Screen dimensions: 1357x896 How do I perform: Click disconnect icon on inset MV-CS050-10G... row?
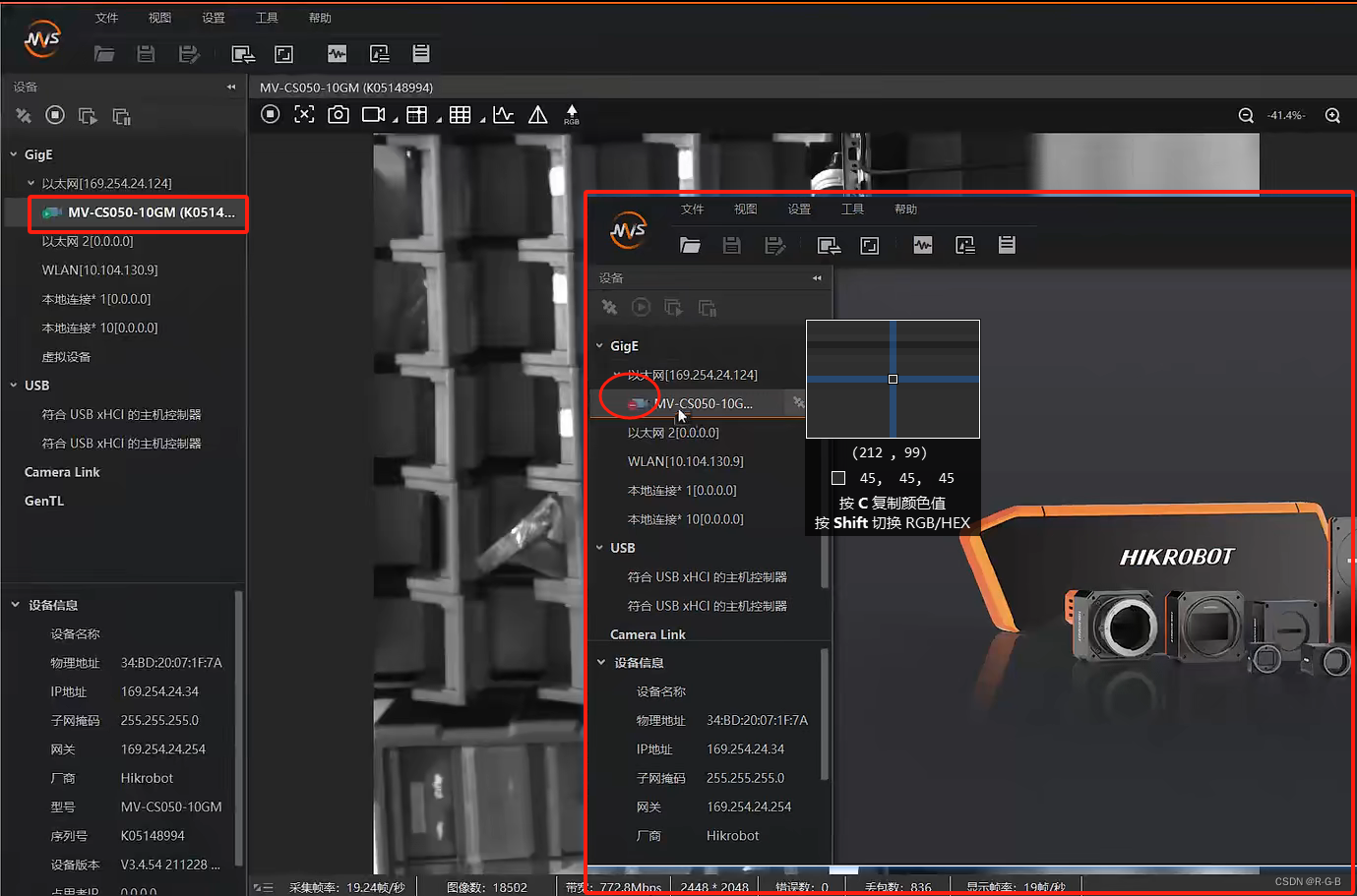tap(798, 402)
